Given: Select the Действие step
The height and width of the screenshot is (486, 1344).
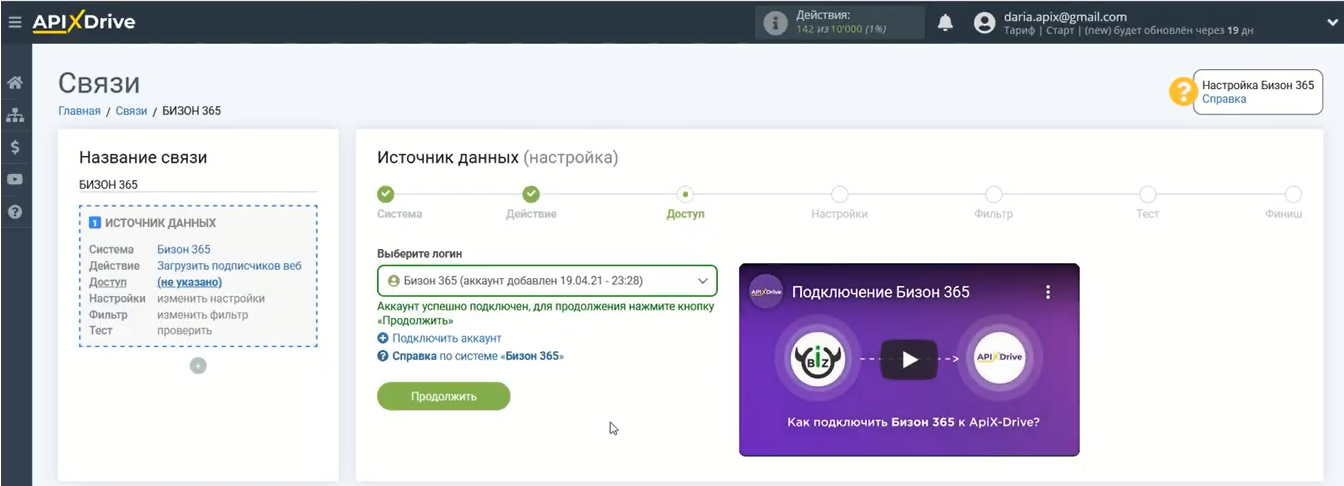Looking at the screenshot, I should [532, 194].
